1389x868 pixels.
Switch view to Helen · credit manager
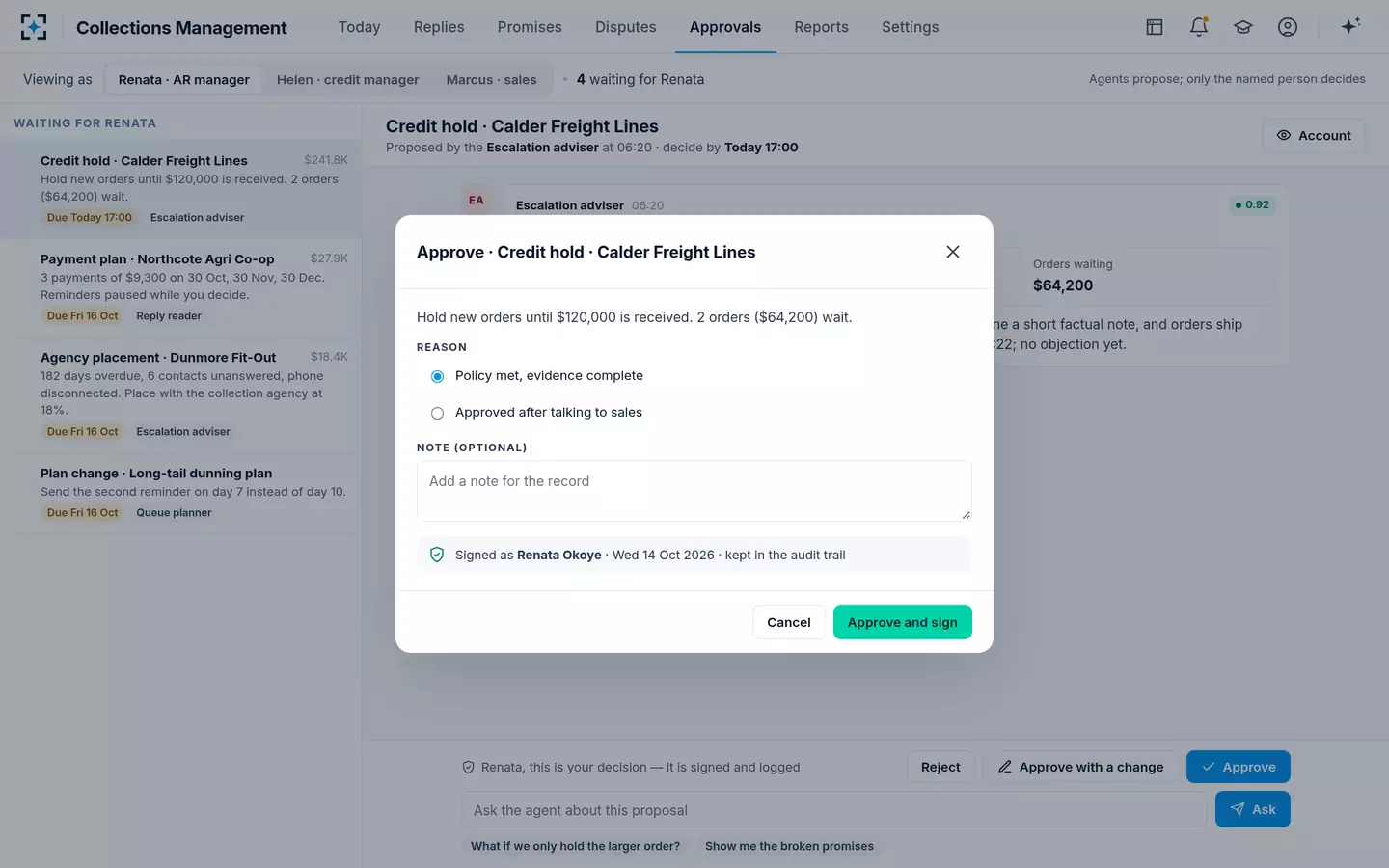(347, 79)
